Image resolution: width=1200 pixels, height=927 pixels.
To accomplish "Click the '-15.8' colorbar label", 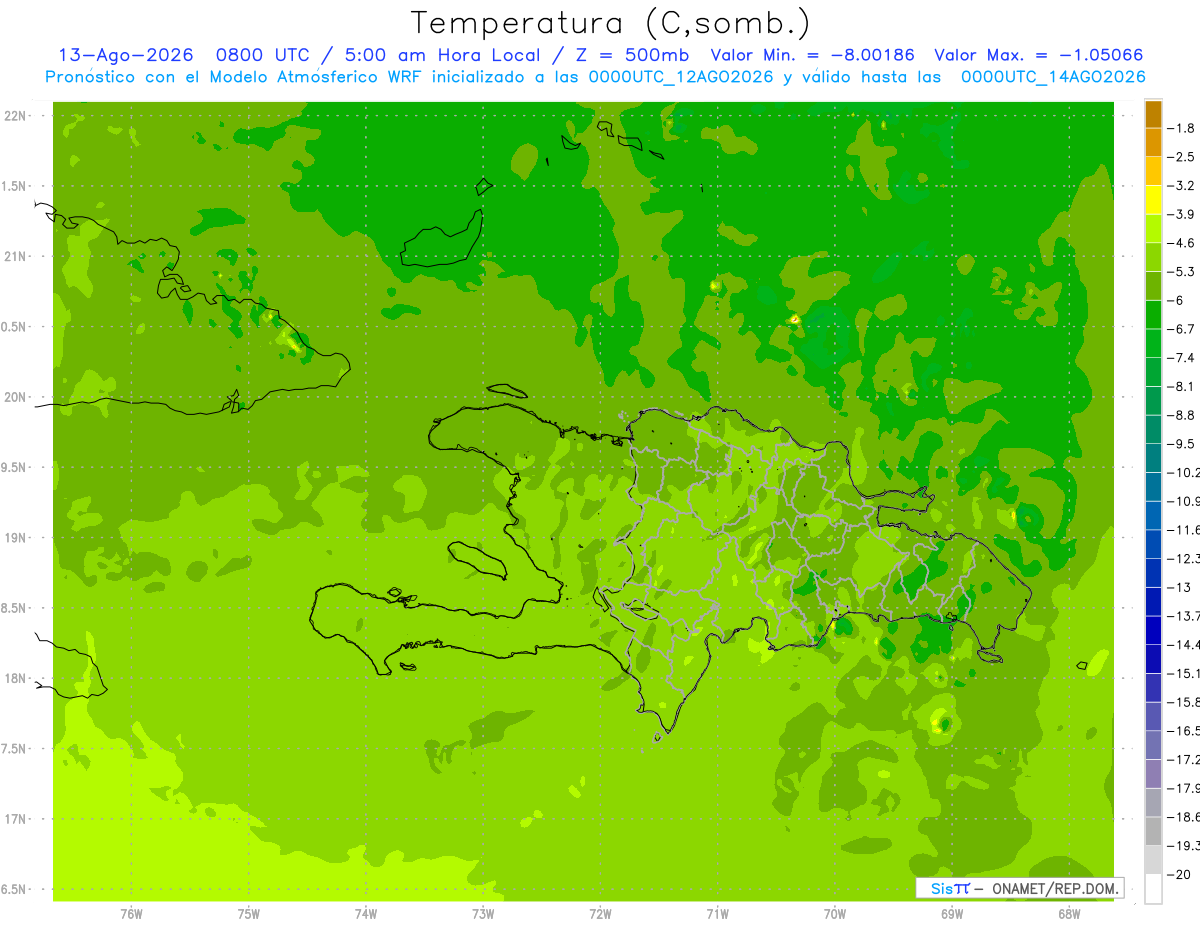I will [1184, 703].
